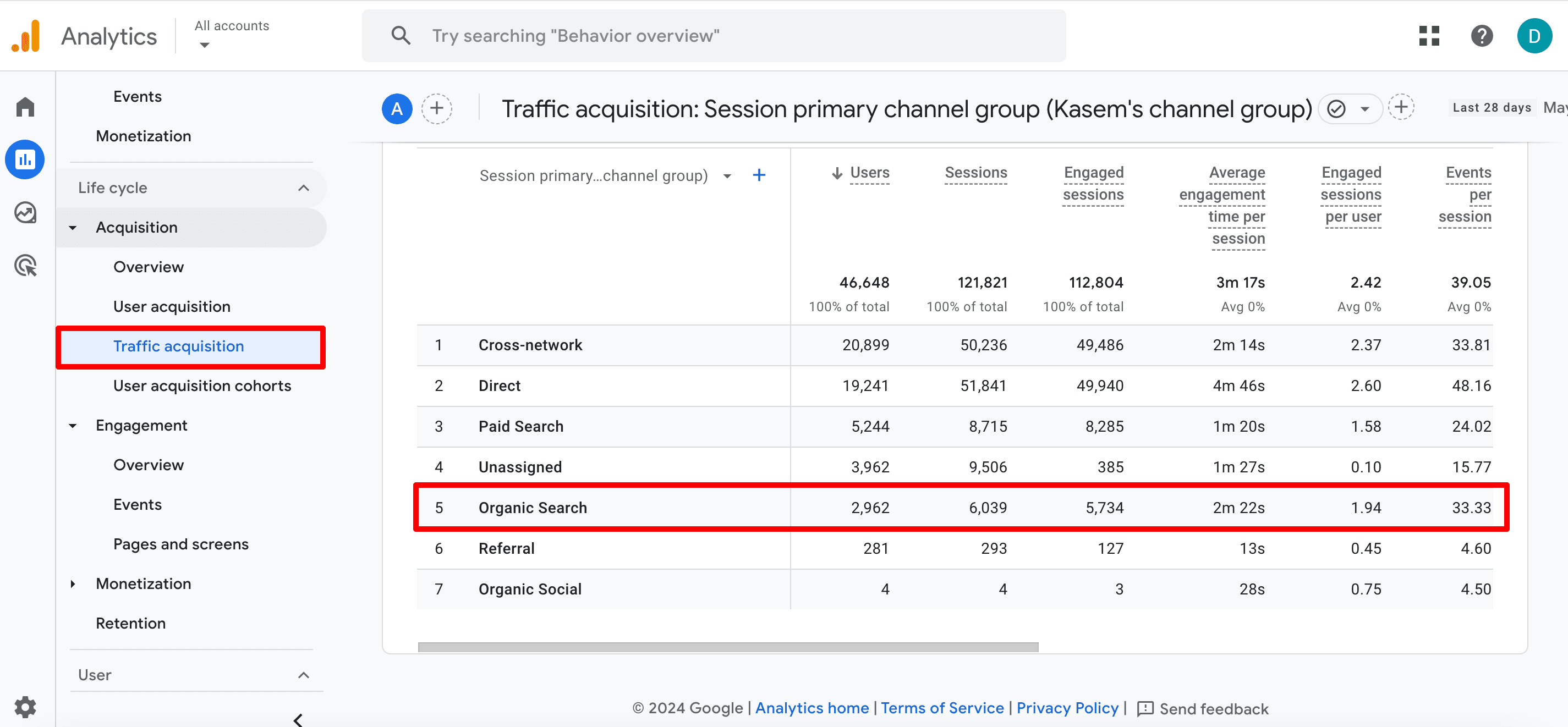Open Engagement Overview in sidebar
This screenshot has height=727, width=1568.
click(149, 465)
